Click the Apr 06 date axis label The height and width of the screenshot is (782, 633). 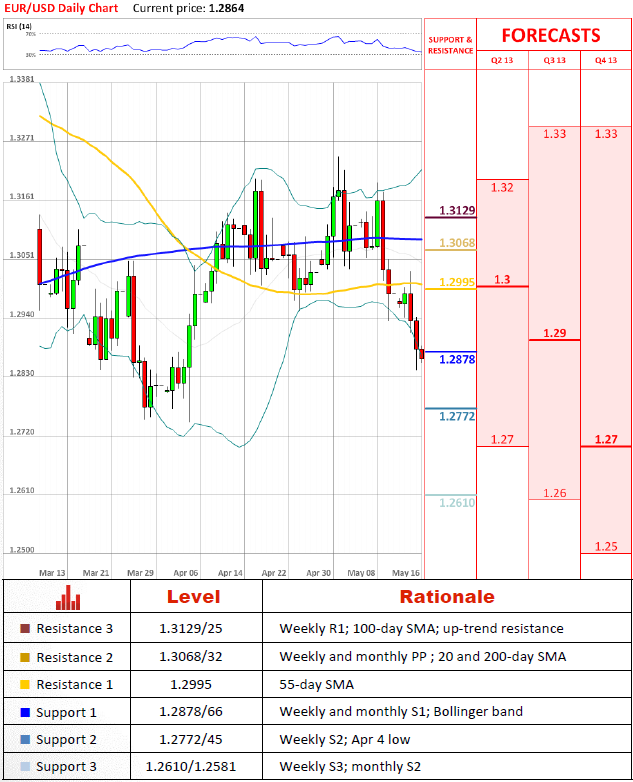[186, 573]
